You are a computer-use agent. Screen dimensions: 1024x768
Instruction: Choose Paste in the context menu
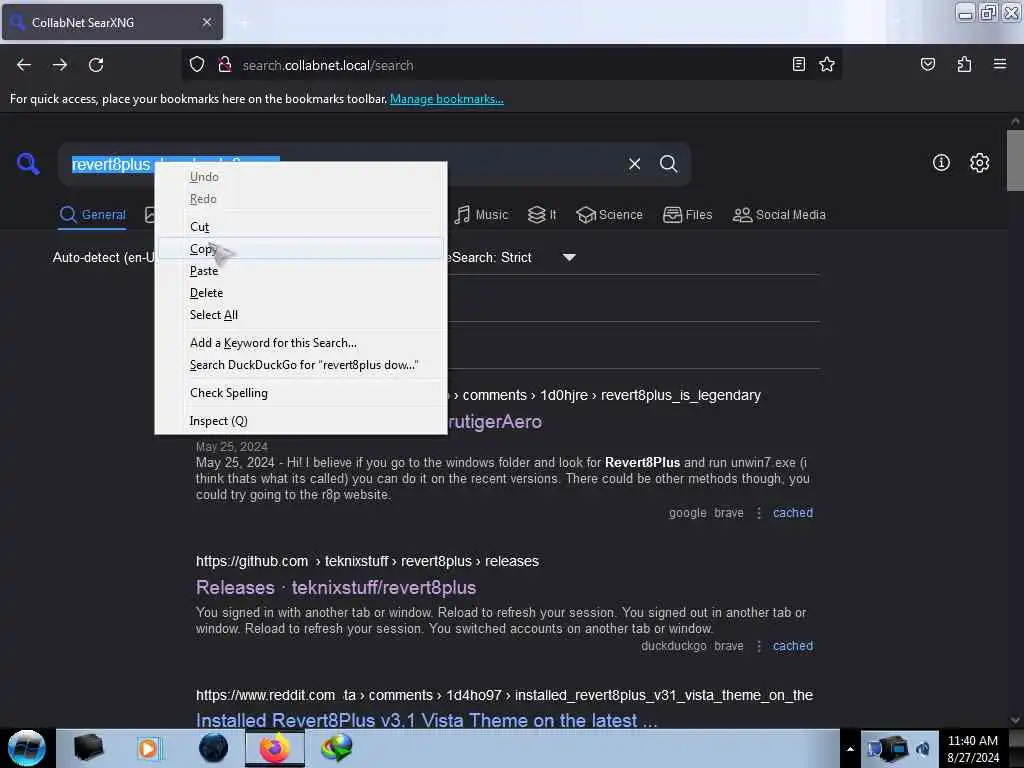click(x=301, y=271)
